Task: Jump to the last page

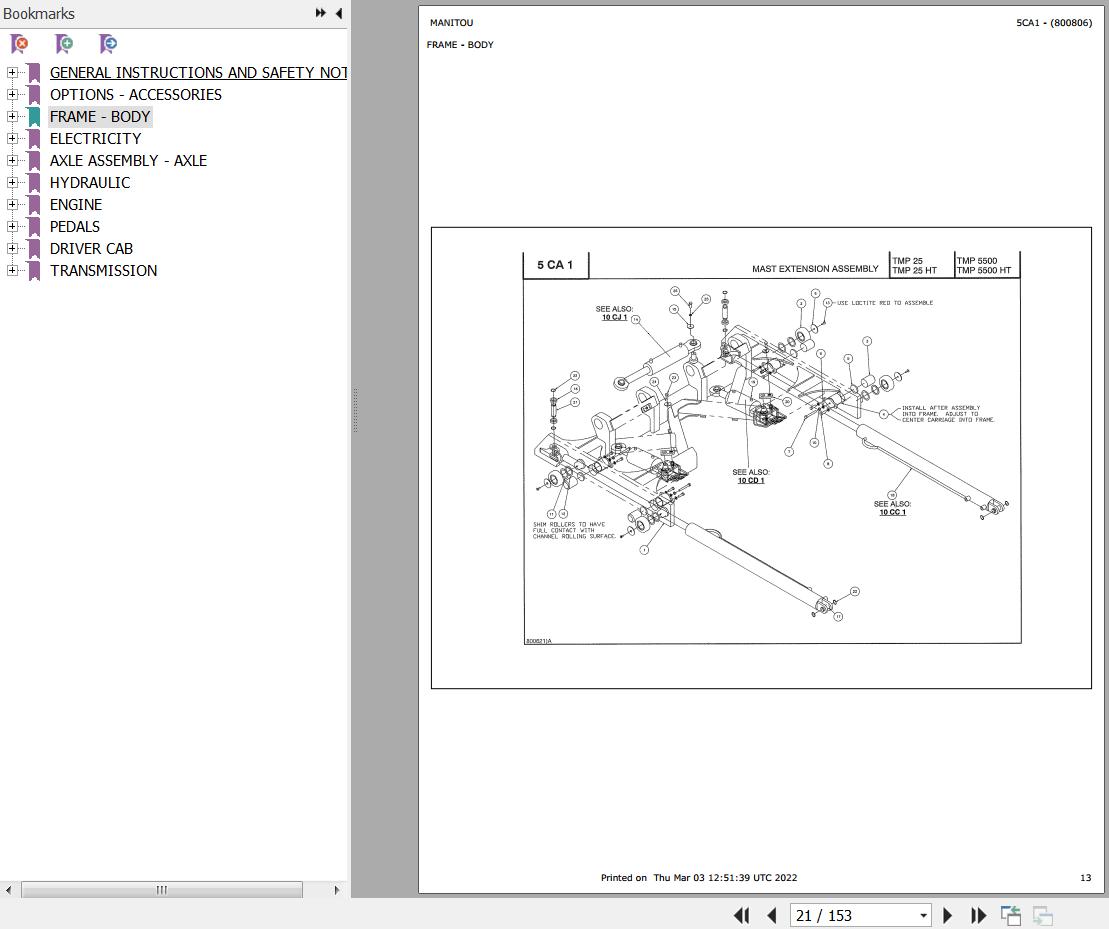Action: [978, 916]
